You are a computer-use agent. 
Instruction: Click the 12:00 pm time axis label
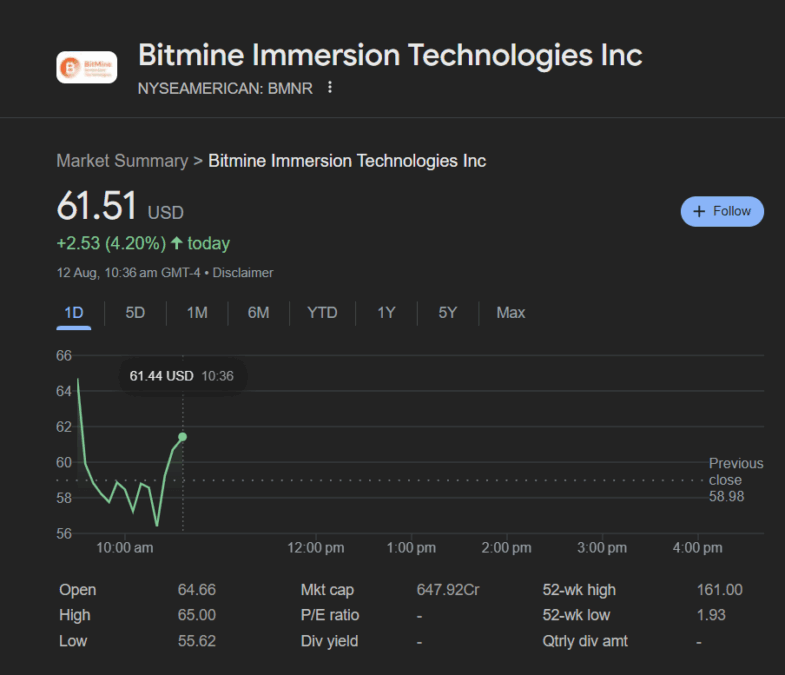[315, 548]
